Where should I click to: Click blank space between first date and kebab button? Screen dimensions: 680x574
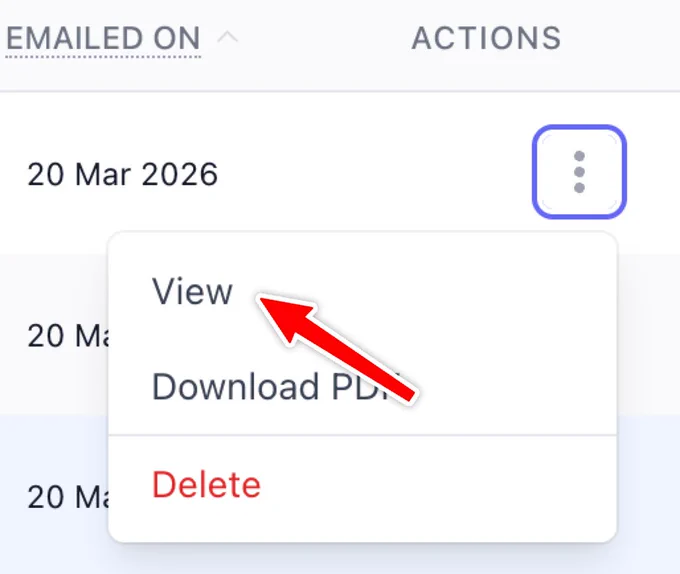tap(375, 174)
